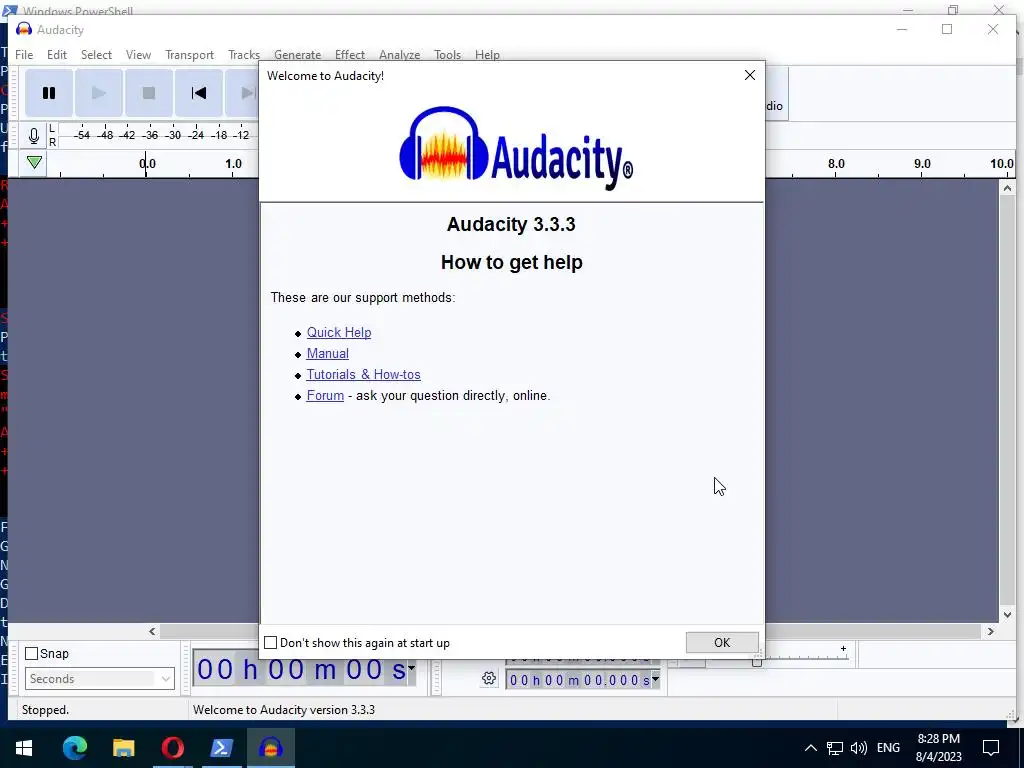The height and width of the screenshot is (768, 1024).
Task: Click the network icon in system tray
Action: [x=835, y=748]
